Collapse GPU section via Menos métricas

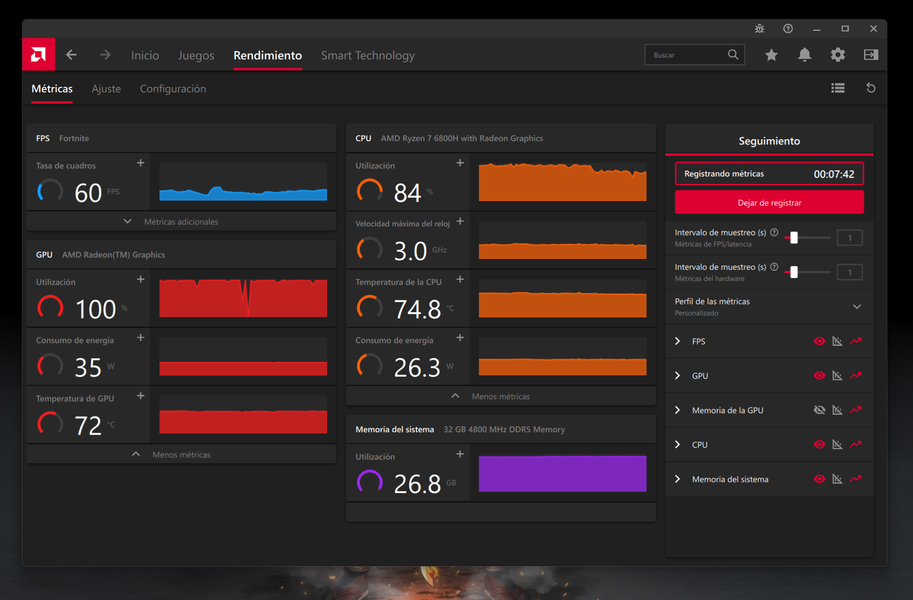coord(181,454)
